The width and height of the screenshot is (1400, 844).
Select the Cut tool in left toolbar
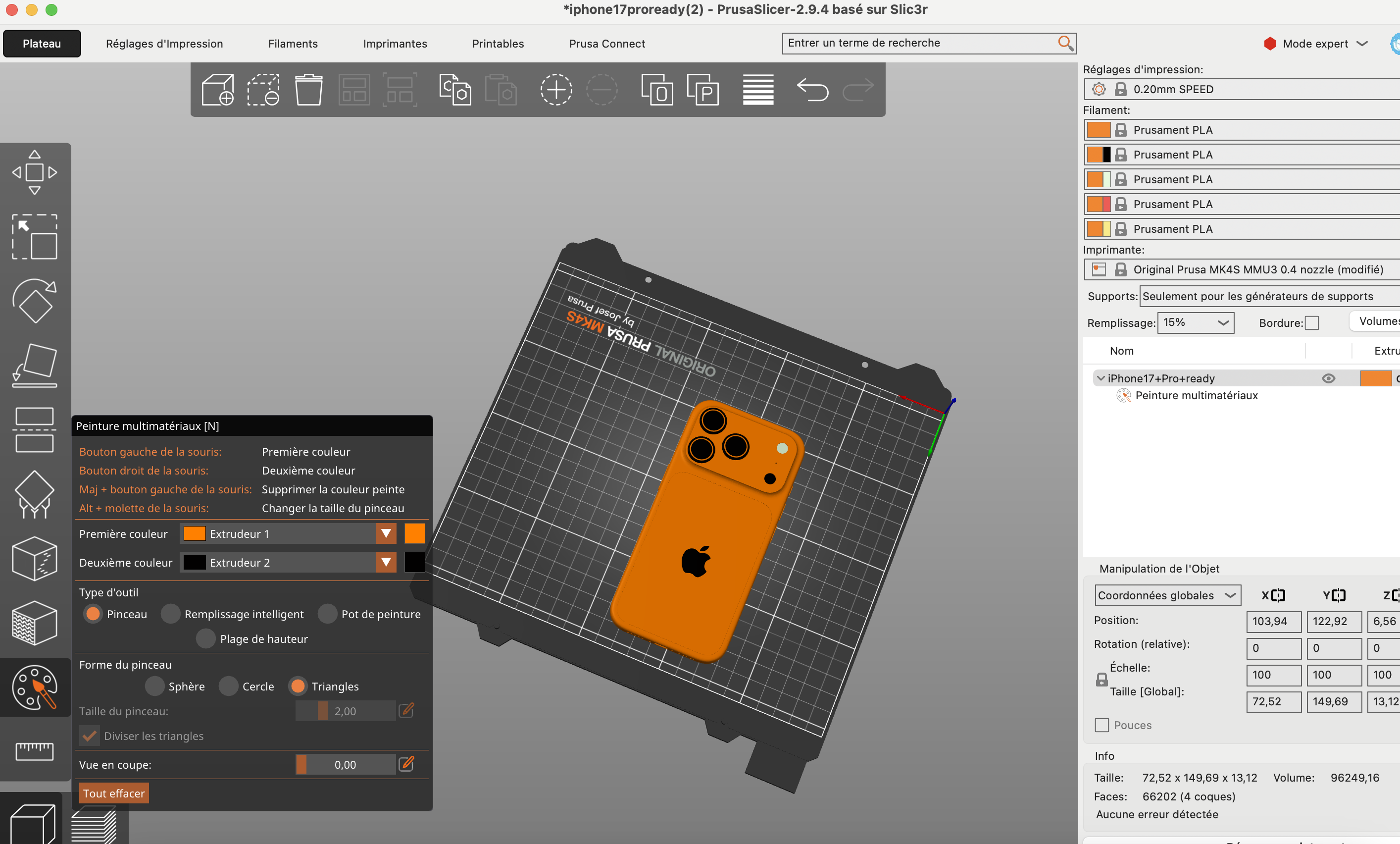35,429
